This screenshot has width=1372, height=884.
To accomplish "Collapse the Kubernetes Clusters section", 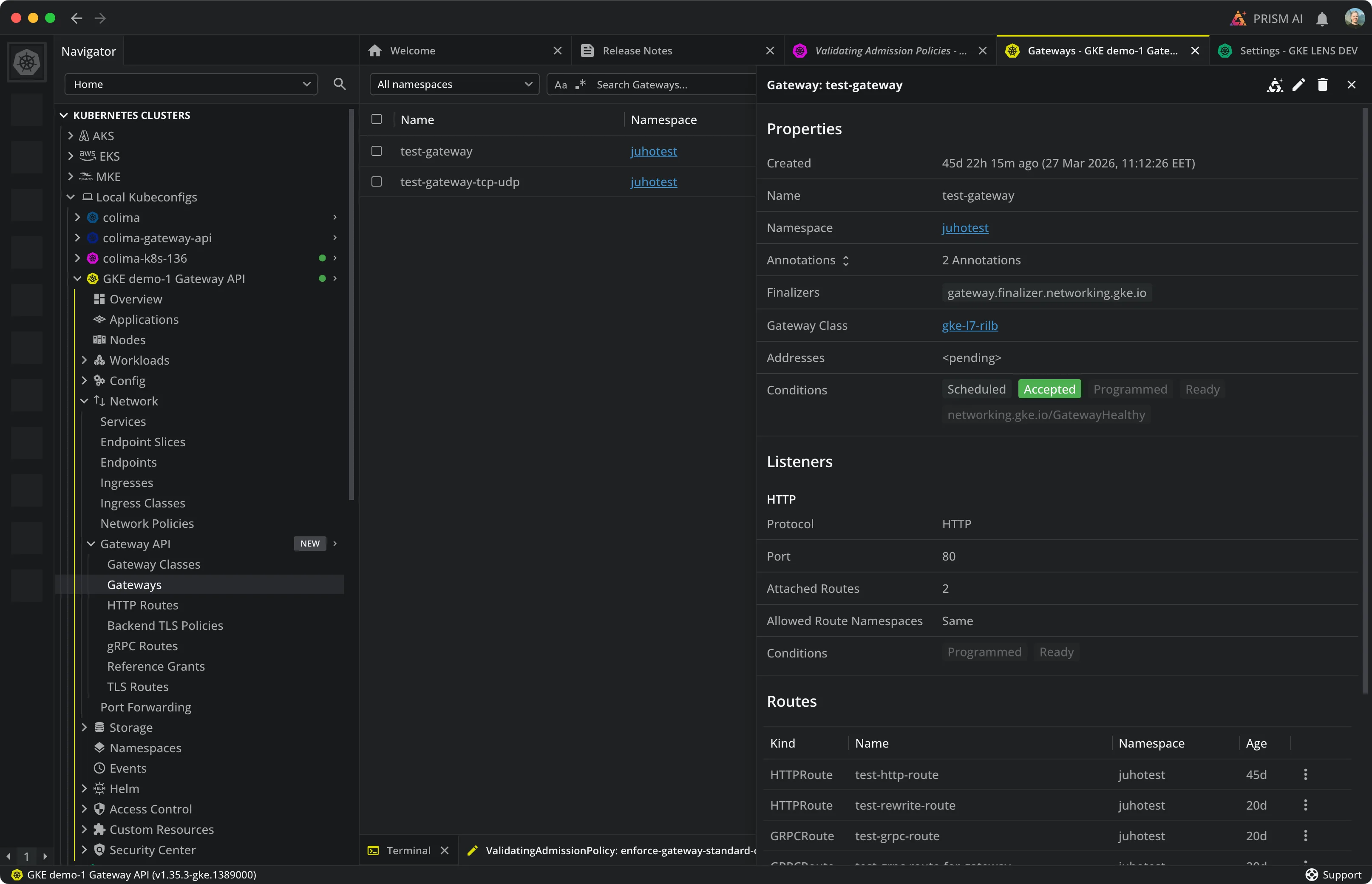I will tap(64, 115).
